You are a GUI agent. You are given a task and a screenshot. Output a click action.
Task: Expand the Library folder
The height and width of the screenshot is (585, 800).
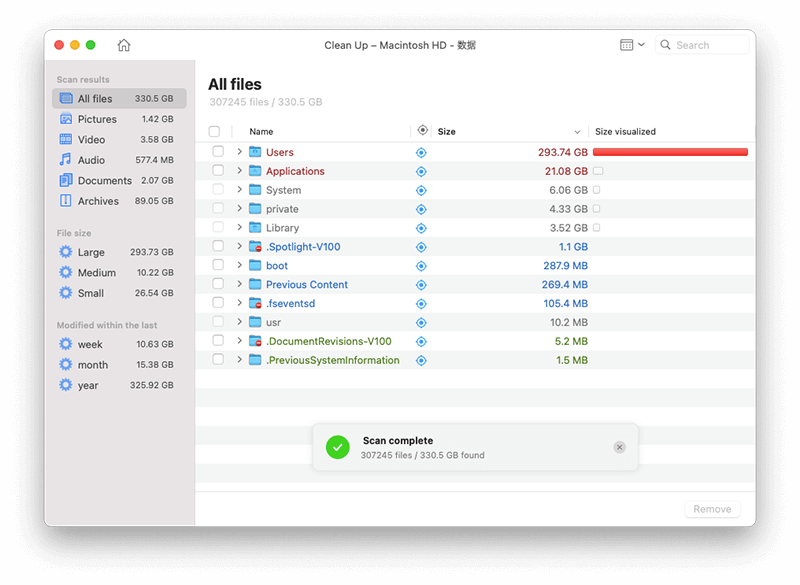click(x=239, y=227)
